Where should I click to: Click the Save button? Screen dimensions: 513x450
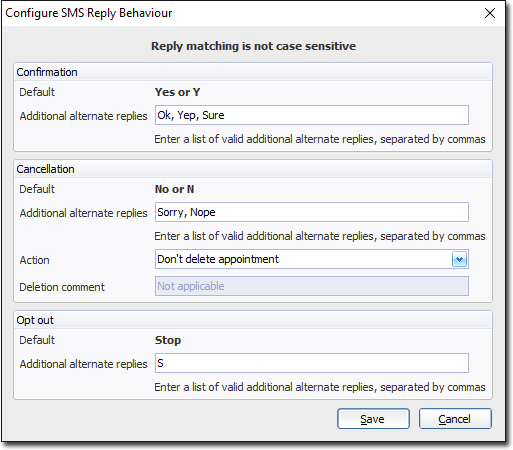[x=373, y=419]
